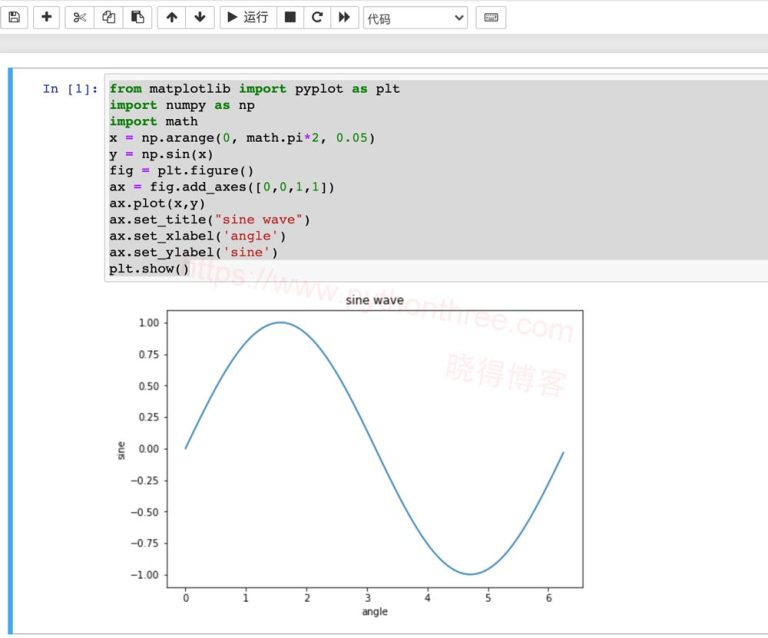The height and width of the screenshot is (638, 768).
Task: Restart the kernel using the circular arrow icon
Action: coord(317,17)
